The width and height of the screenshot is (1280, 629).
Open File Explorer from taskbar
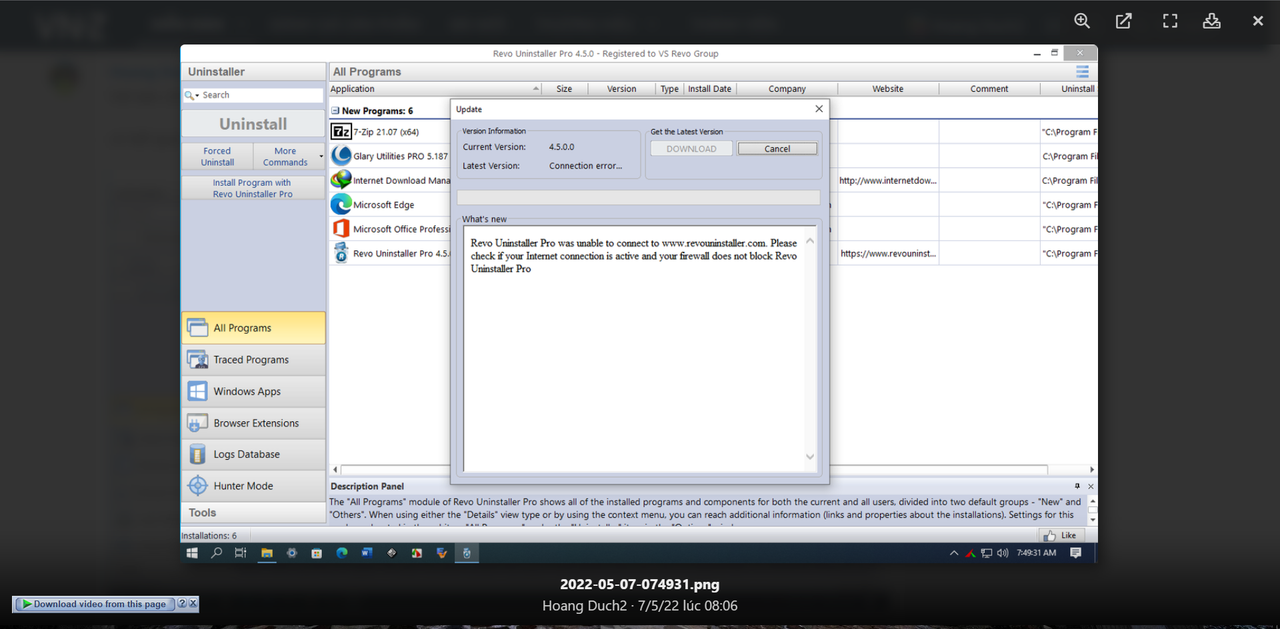click(x=267, y=552)
